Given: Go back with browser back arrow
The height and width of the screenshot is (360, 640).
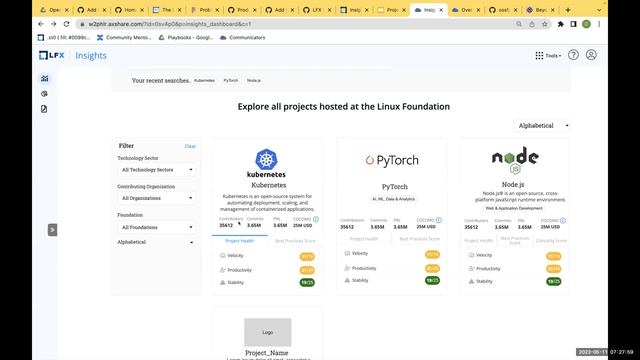Looking at the screenshot, I should [40, 24].
